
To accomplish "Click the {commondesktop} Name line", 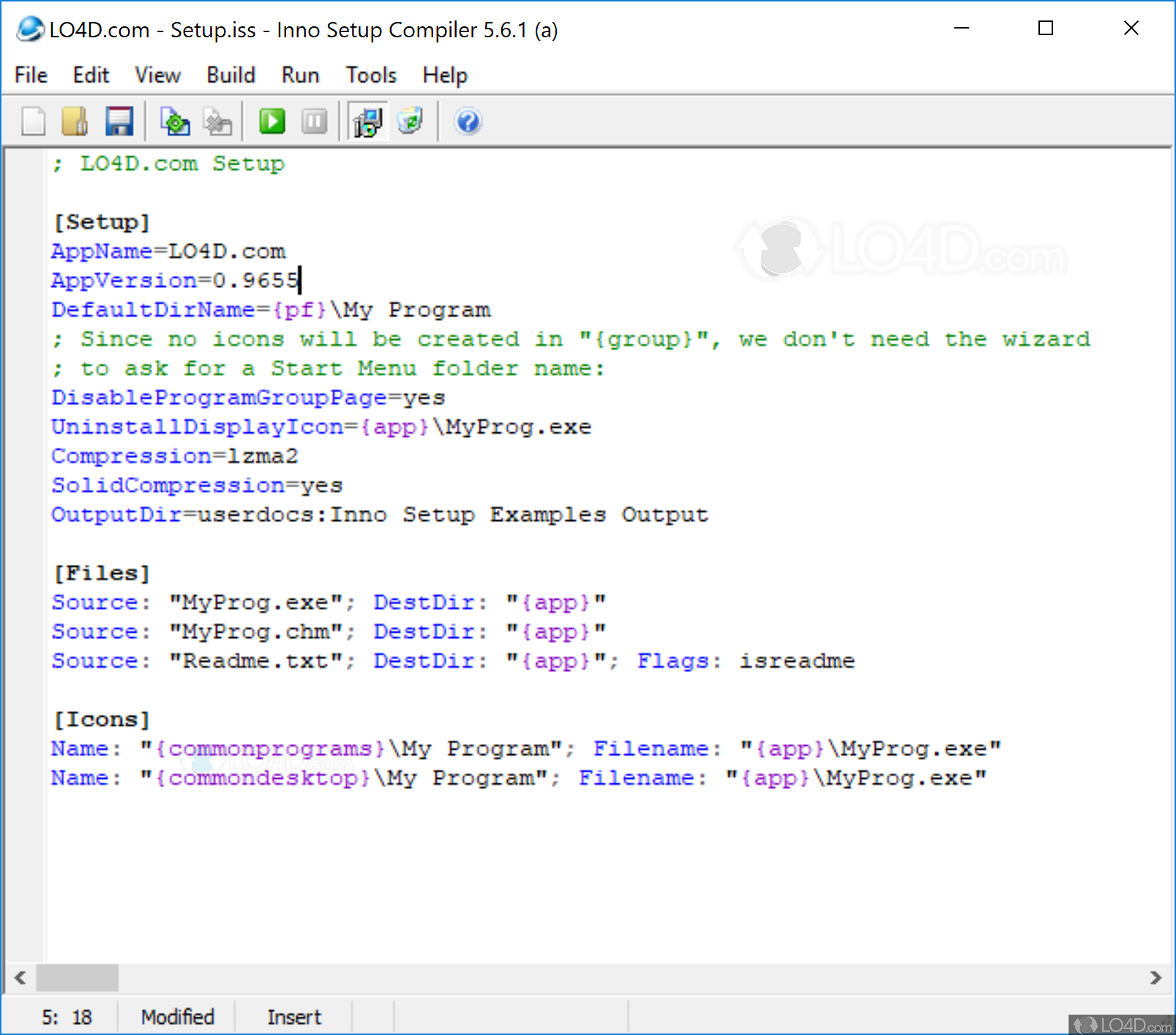I will [519, 778].
